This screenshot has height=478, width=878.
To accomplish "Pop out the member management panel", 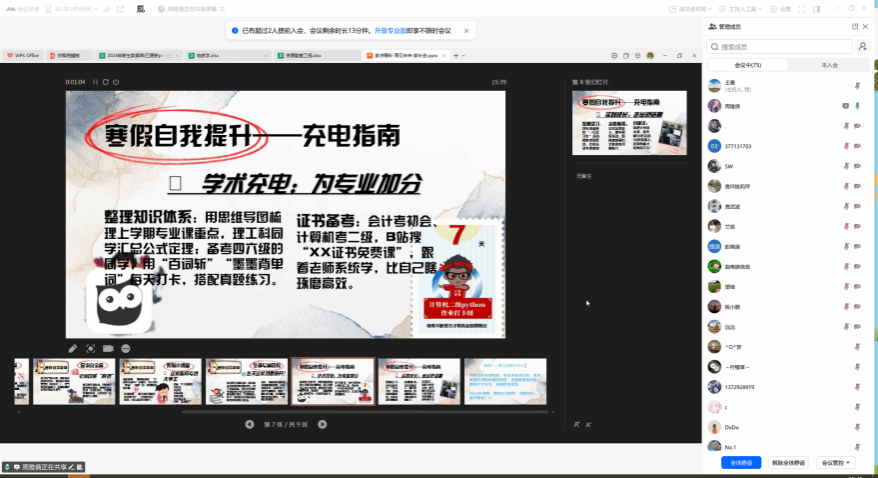I will click(x=854, y=26).
